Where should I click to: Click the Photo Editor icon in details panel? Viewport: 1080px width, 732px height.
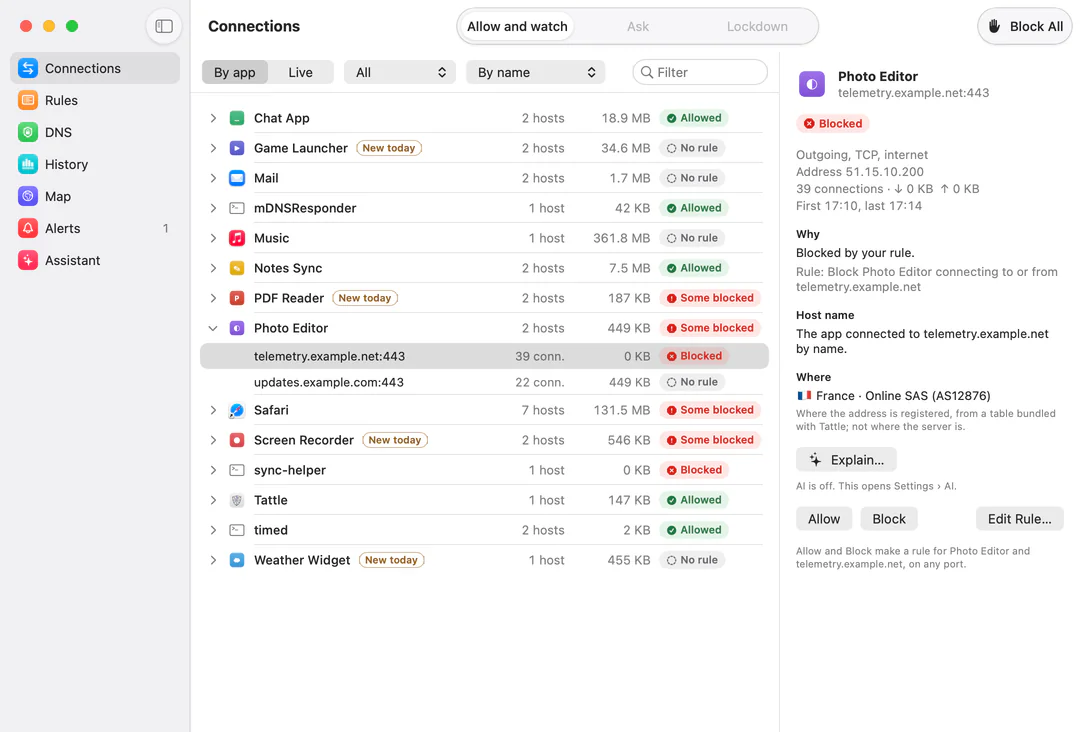(812, 83)
